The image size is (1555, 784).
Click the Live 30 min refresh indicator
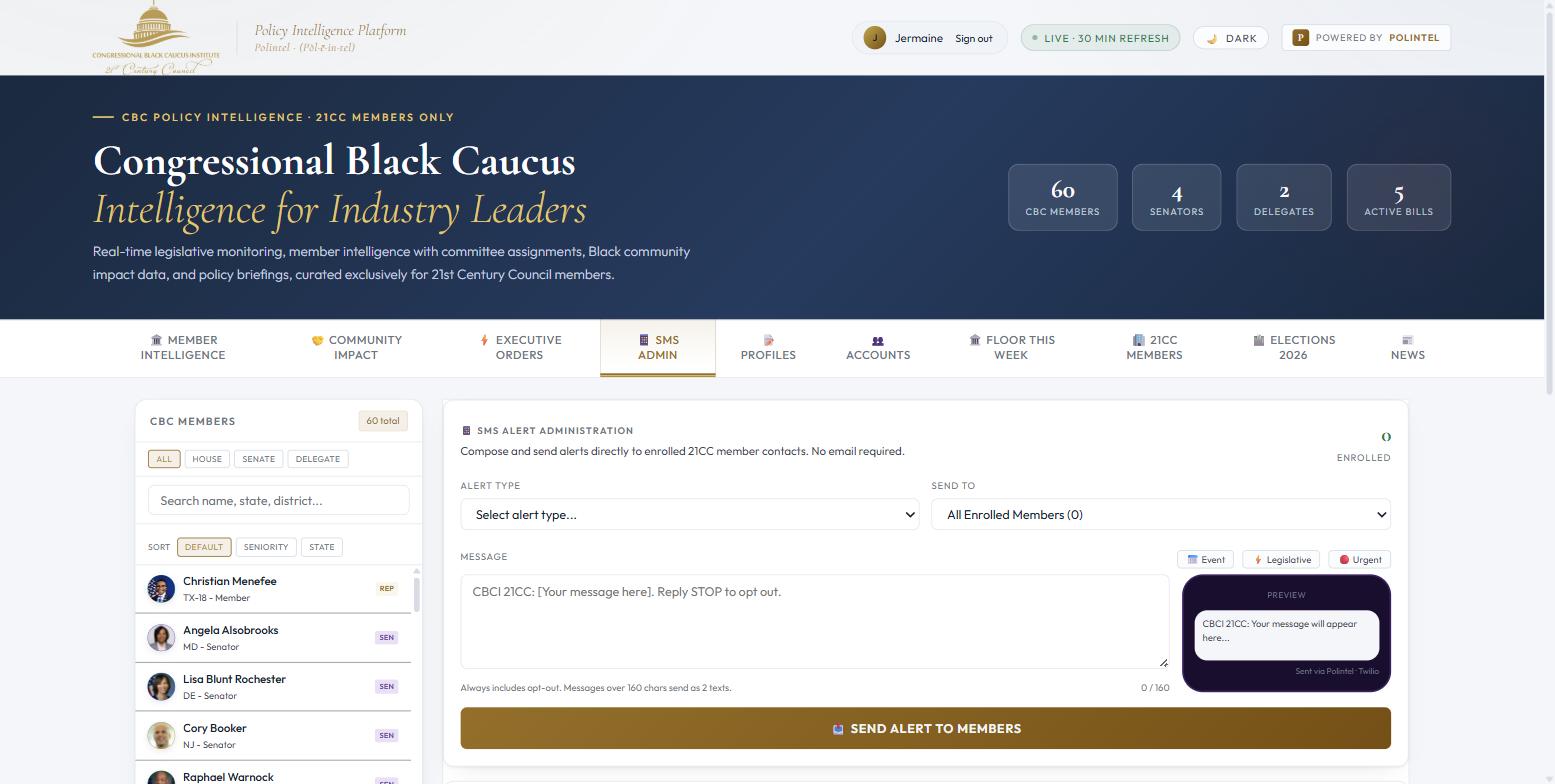[x=1100, y=38]
